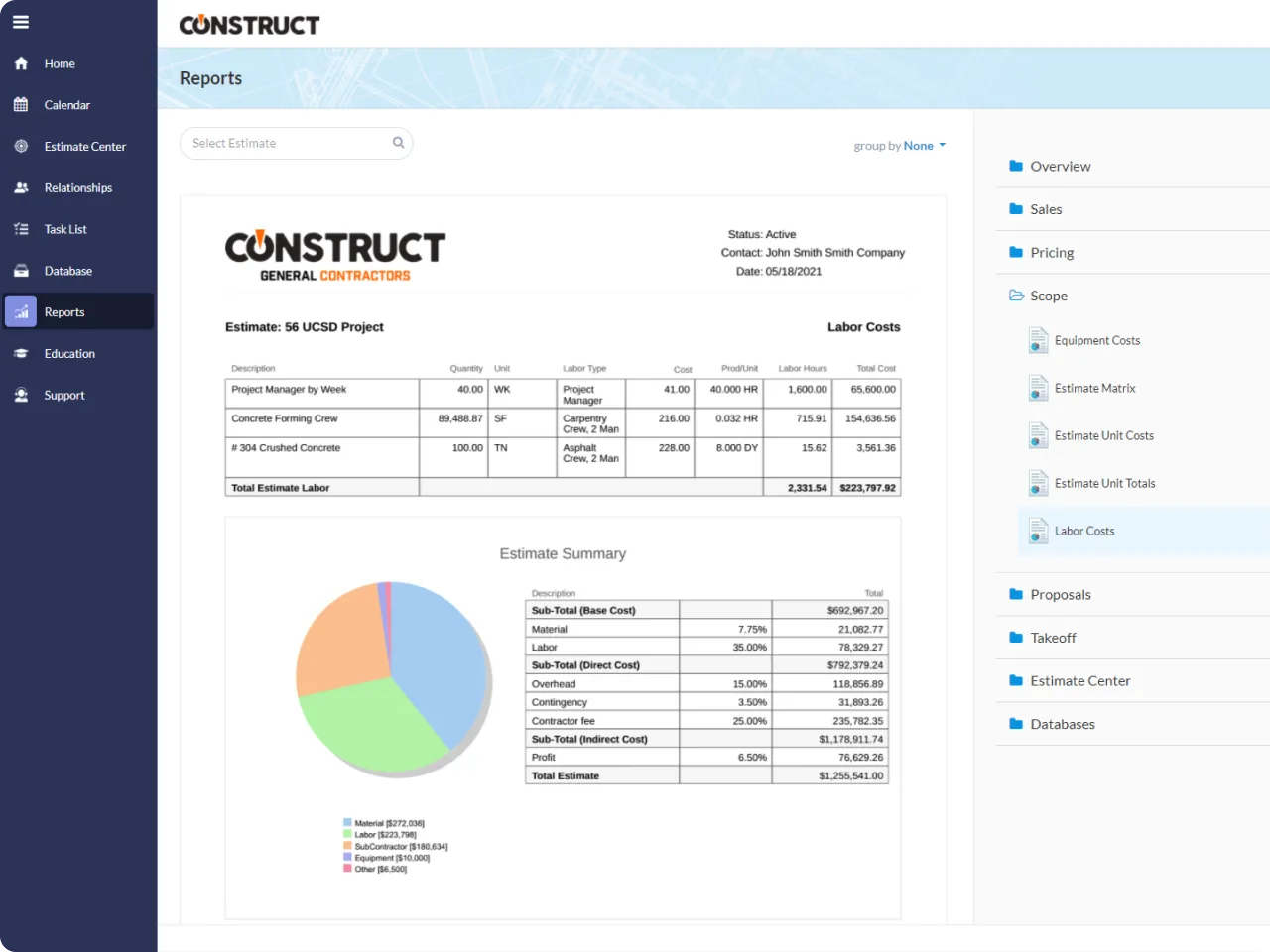Click the search magnifier icon
This screenshot has height=952, width=1270.
398,143
